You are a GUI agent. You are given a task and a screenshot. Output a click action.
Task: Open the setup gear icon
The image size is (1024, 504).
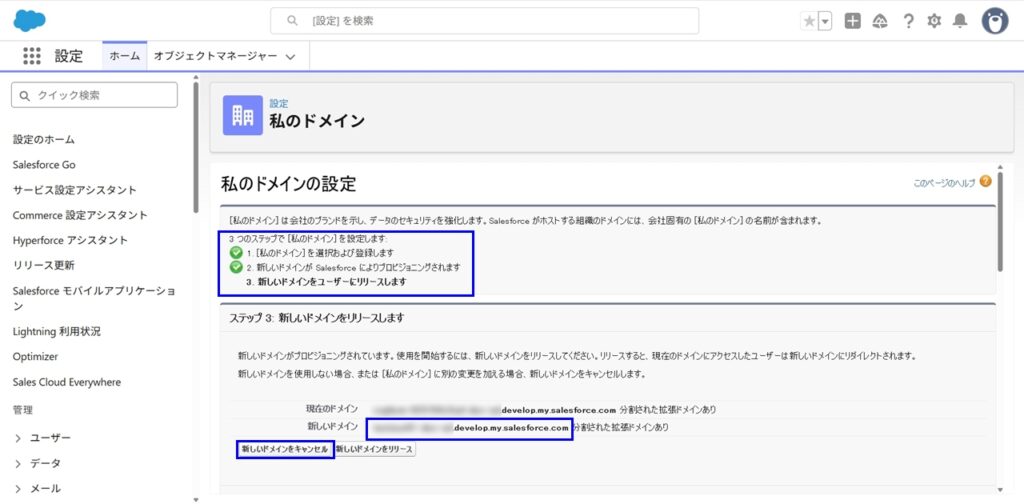[x=934, y=21]
